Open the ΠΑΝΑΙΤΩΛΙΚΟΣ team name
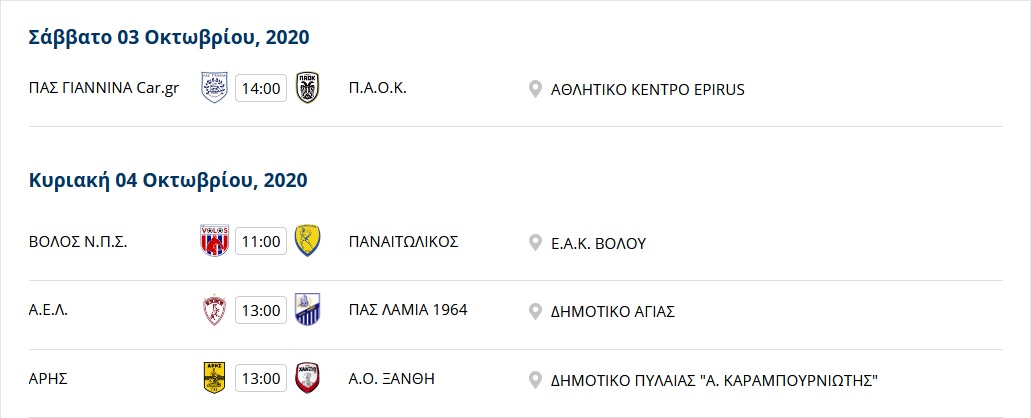The image size is (1031, 418). point(404,241)
